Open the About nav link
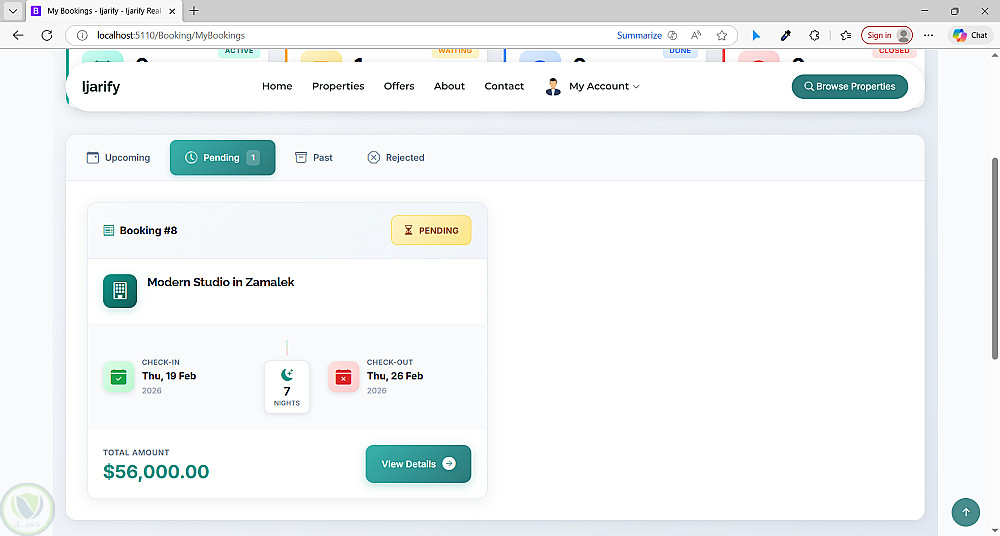 (449, 86)
